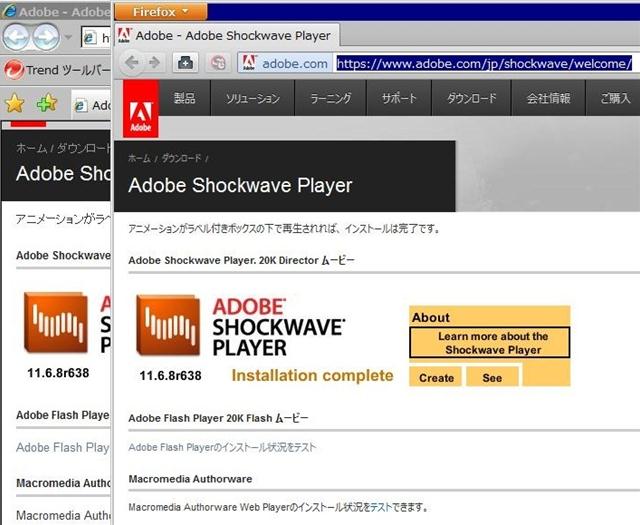Click the Internet Explorer forward button
Screen dimensions: 640x525
point(46,37)
